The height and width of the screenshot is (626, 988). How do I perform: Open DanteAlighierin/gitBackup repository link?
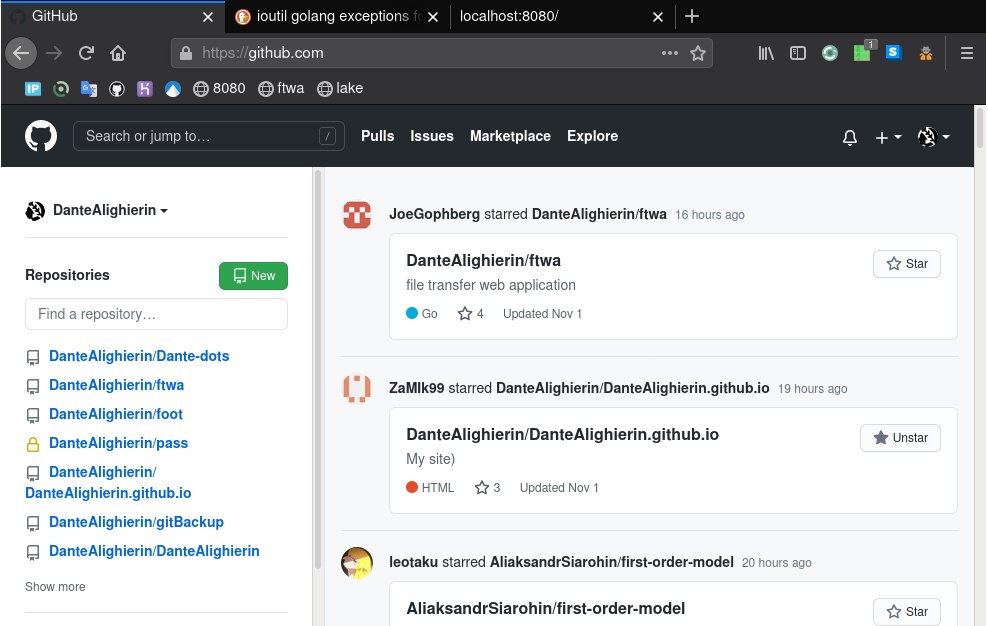pos(136,522)
